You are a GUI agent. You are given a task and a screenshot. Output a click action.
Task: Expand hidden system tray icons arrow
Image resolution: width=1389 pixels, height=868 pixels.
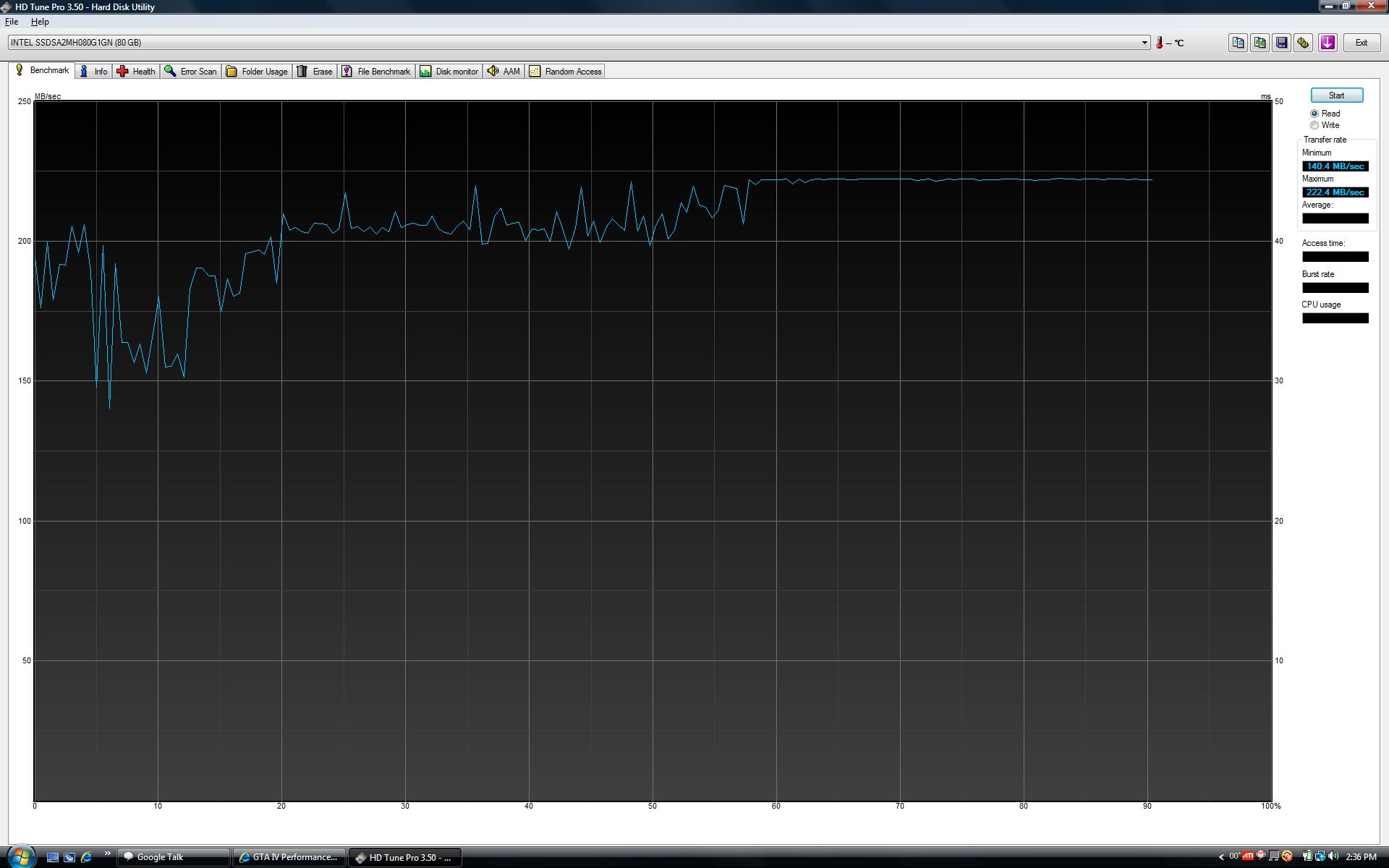click(x=1221, y=857)
